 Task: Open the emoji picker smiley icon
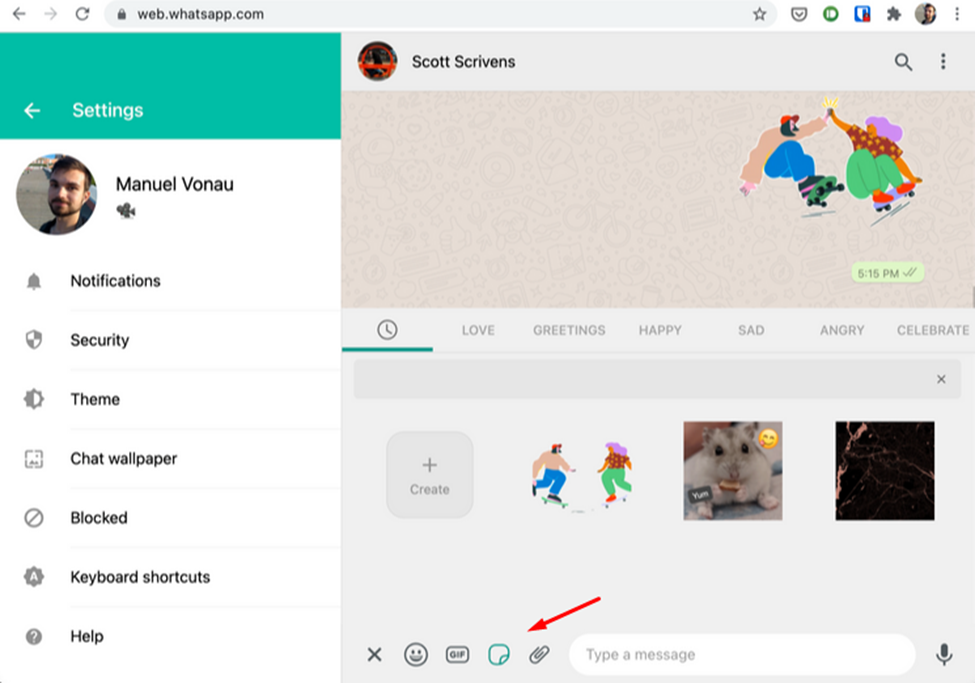pyautogui.click(x=416, y=654)
